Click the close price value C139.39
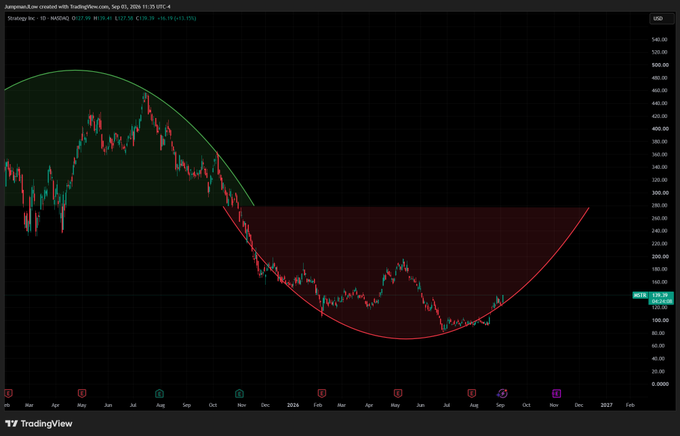The height and width of the screenshot is (436, 680). coord(145,19)
